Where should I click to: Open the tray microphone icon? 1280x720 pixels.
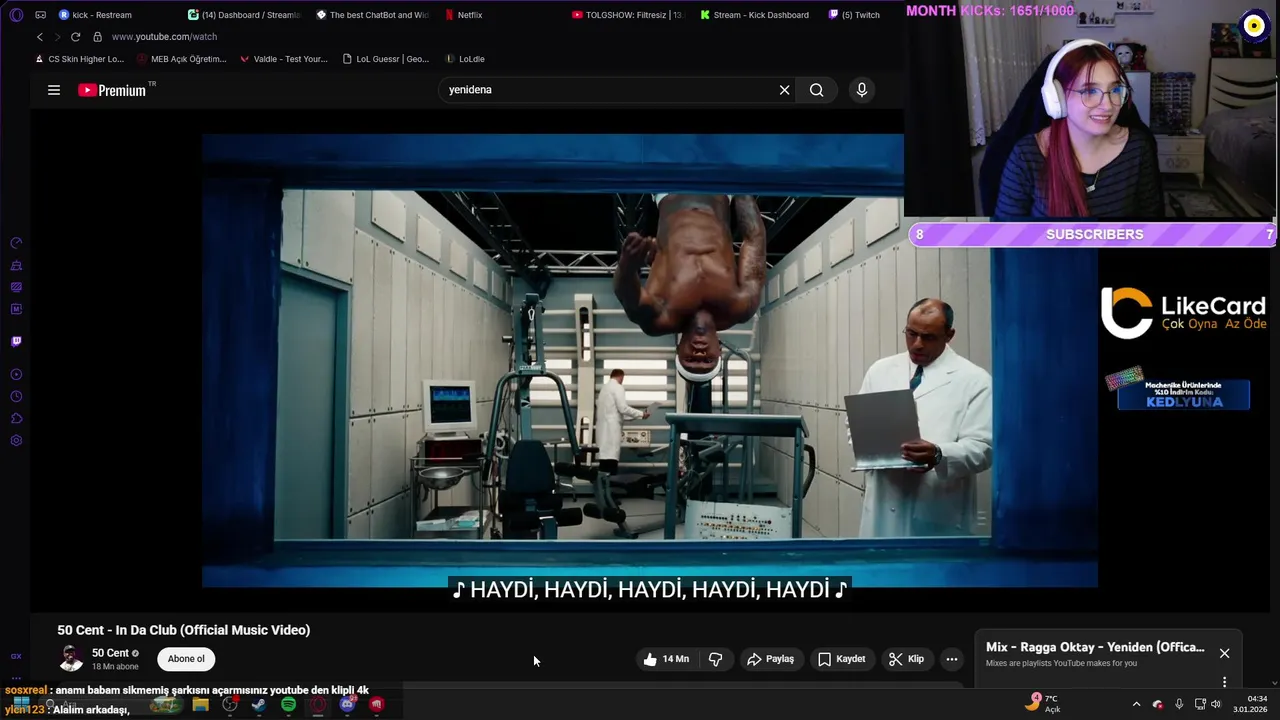point(1179,704)
